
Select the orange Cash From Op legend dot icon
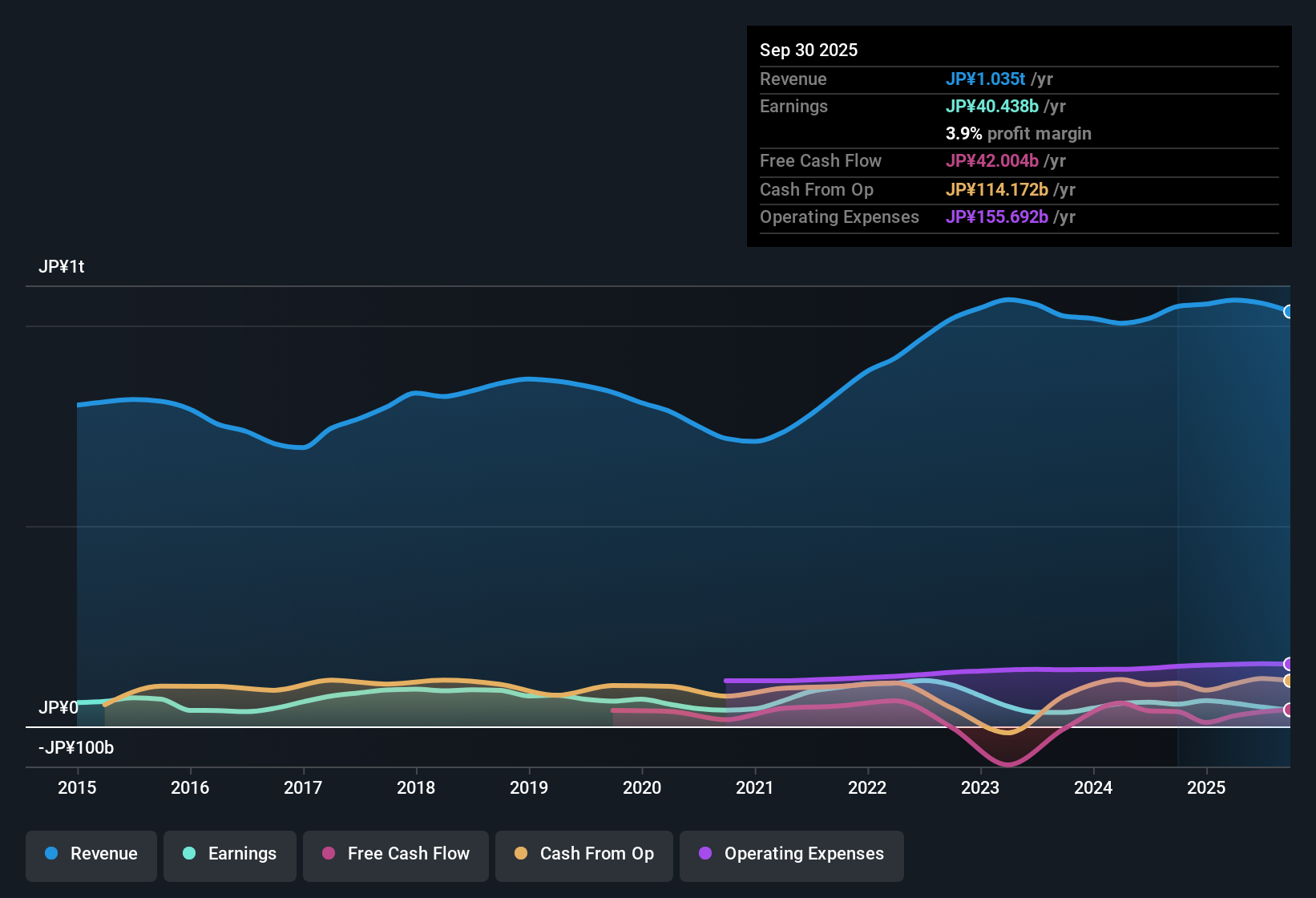(521, 854)
